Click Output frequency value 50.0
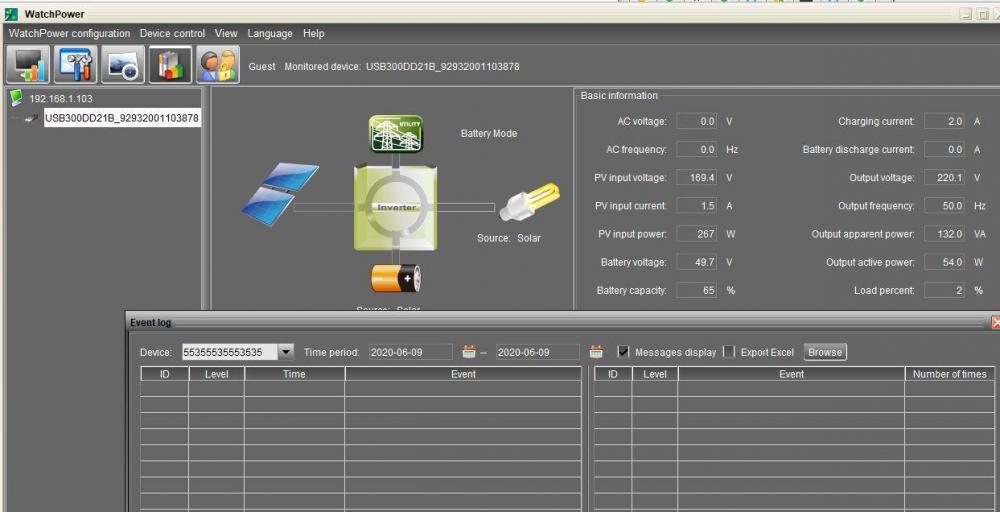 click(x=945, y=206)
